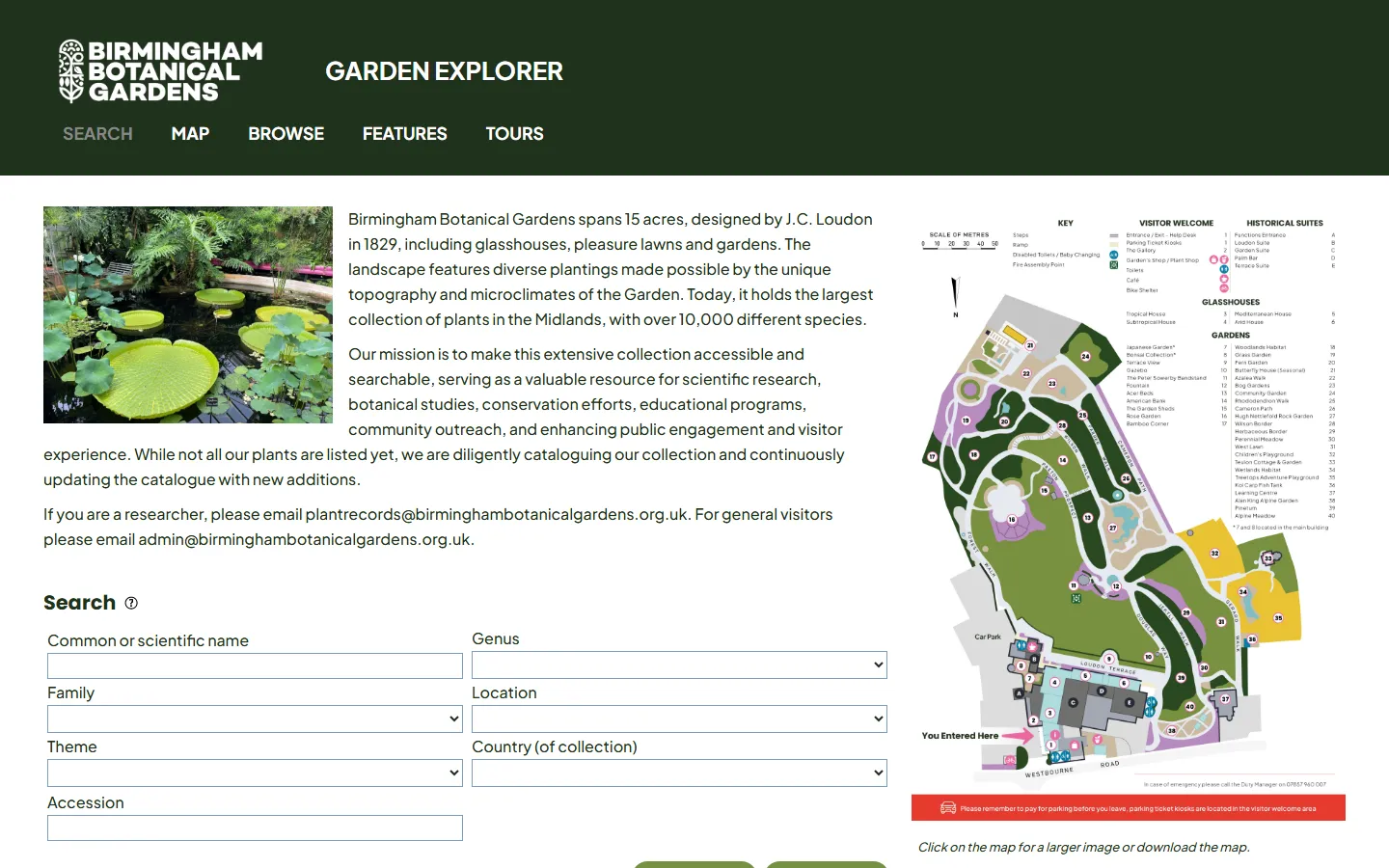Click the paragraph starting "Our mission is"
This screenshot has width=1389, height=868.
(x=444, y=417)
